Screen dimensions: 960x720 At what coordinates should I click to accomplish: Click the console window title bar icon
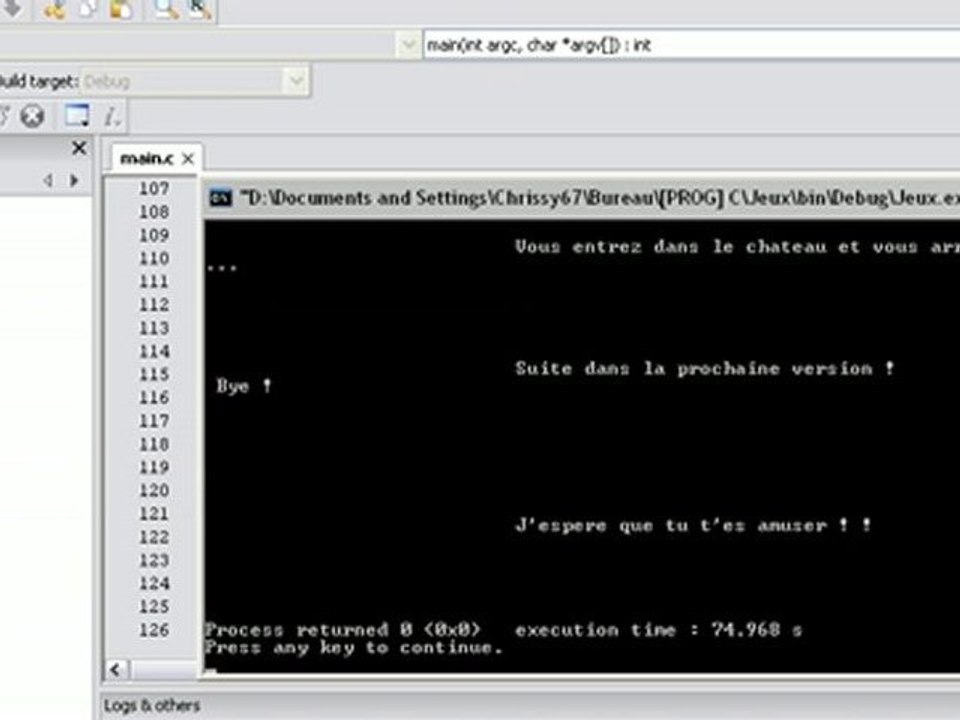(x=220, y=198)
